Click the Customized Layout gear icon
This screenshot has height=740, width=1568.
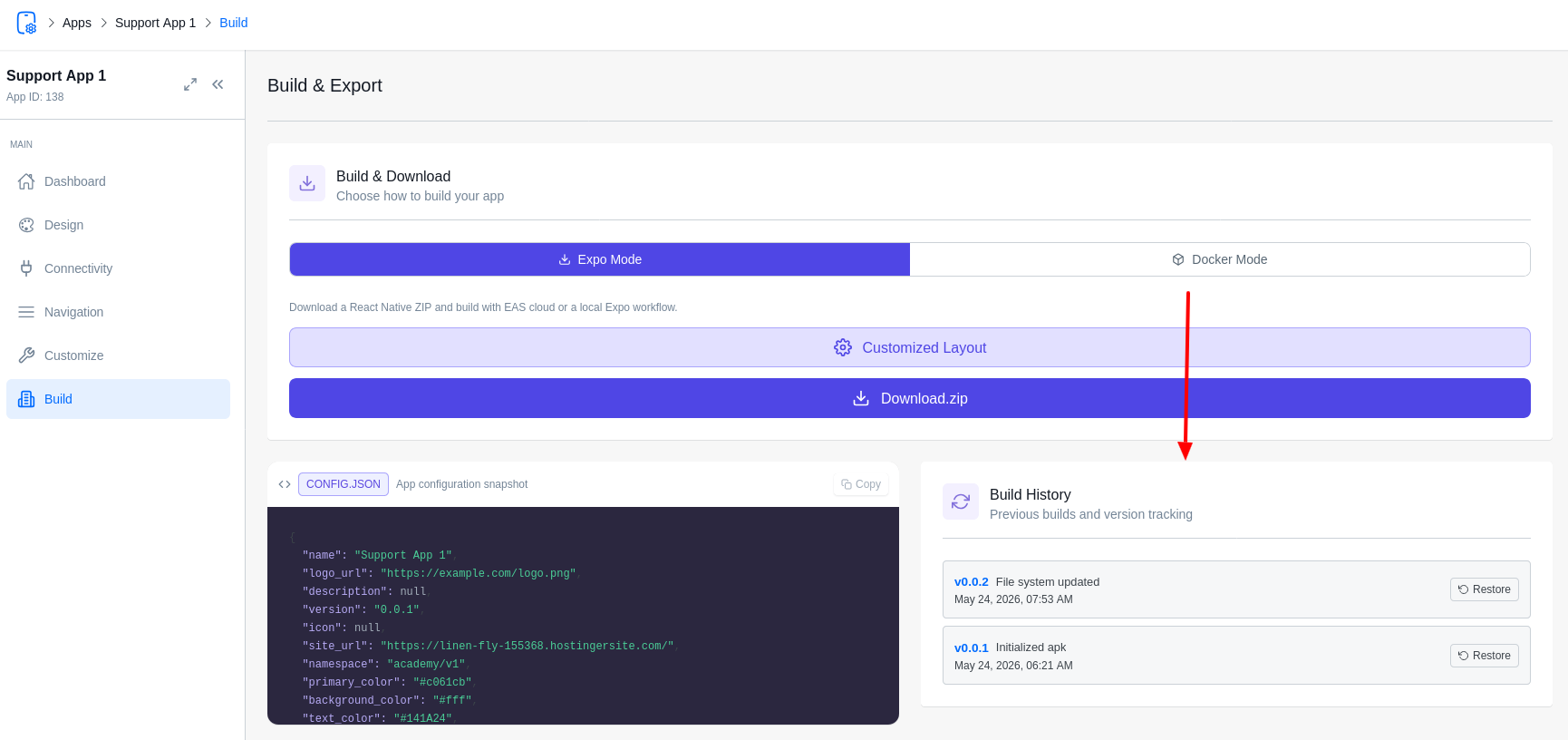point(843,347)
